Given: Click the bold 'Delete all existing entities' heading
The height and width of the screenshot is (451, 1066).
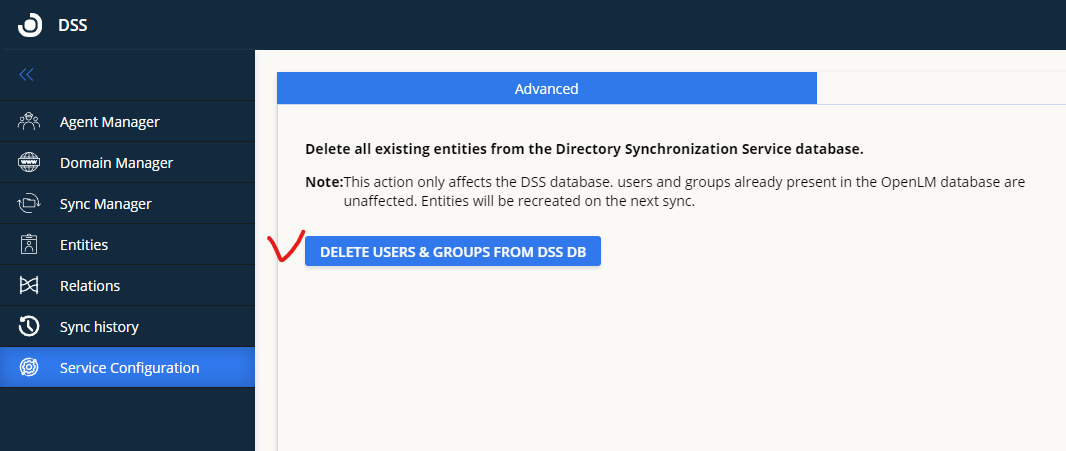Looking at the screenshot, I should pos(583,149).
